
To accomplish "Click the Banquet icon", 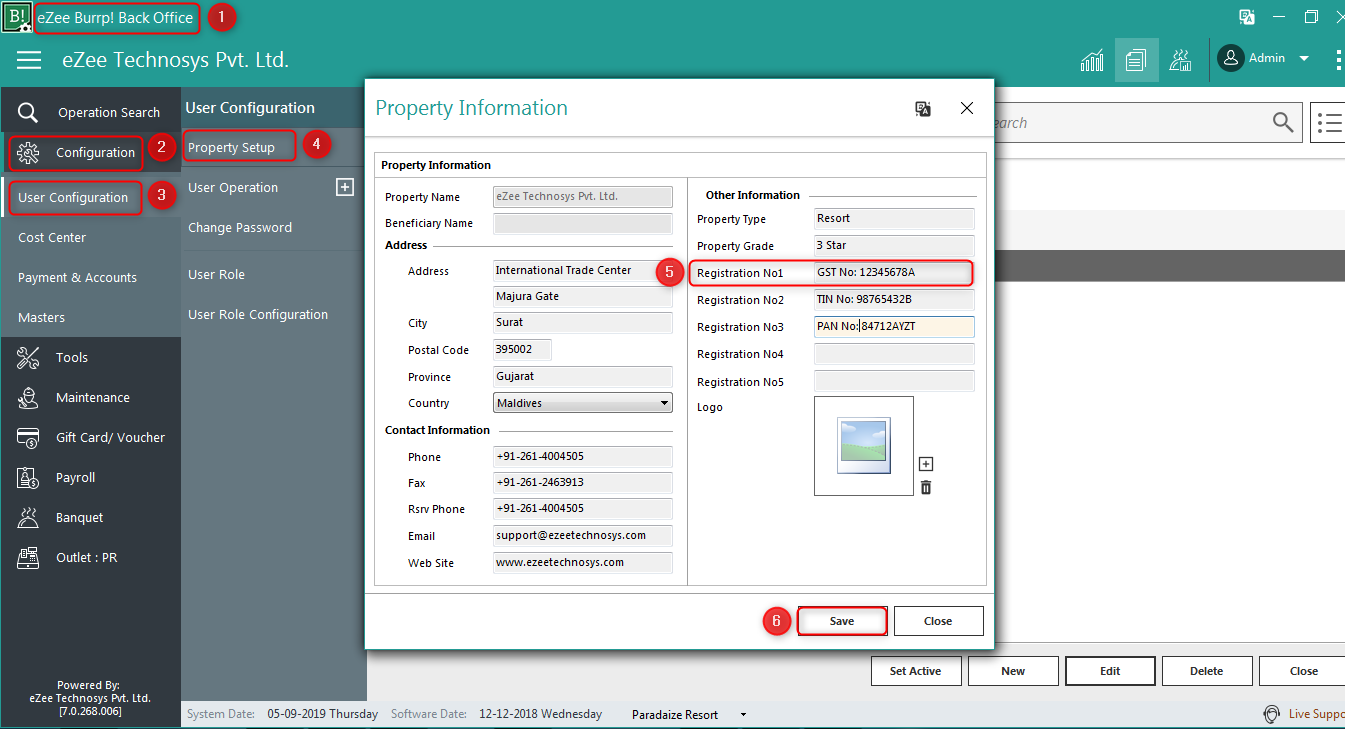I will tap(28, 517).
